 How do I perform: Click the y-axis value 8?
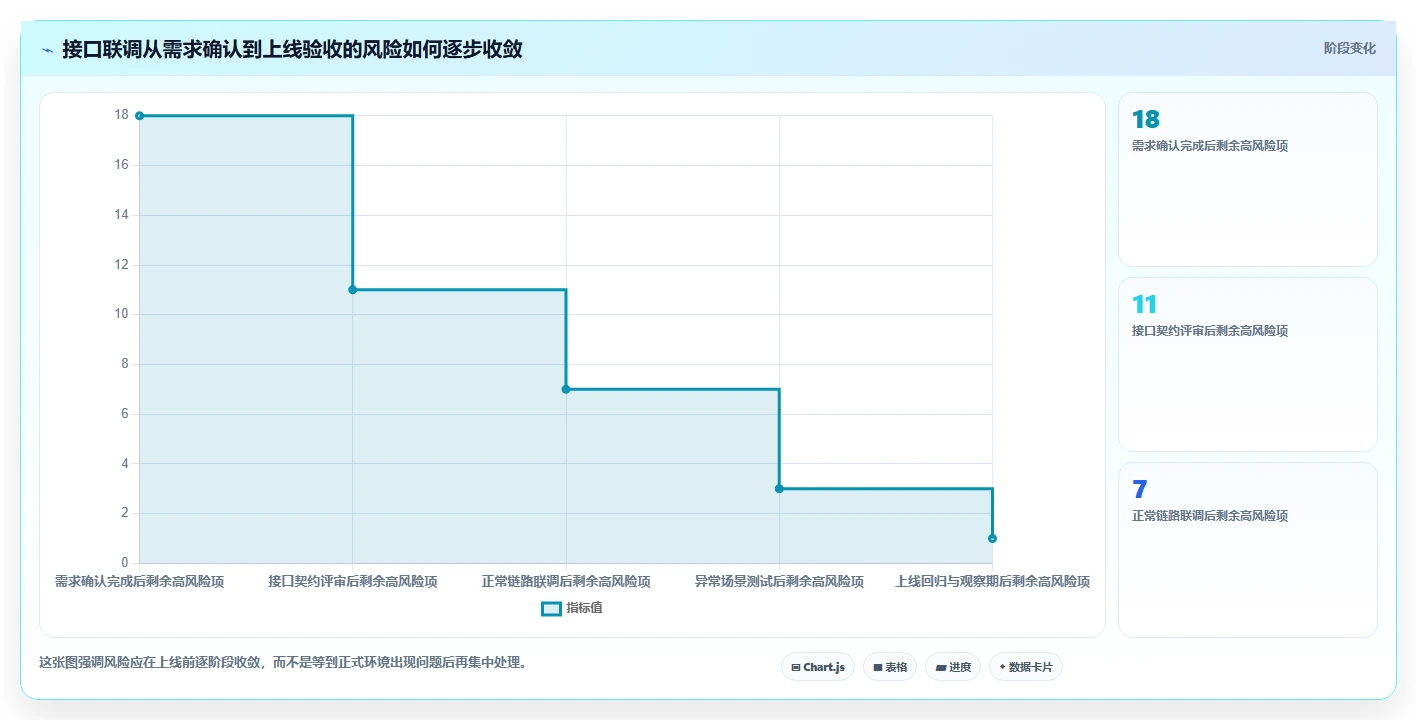click(x=126, y=364)
